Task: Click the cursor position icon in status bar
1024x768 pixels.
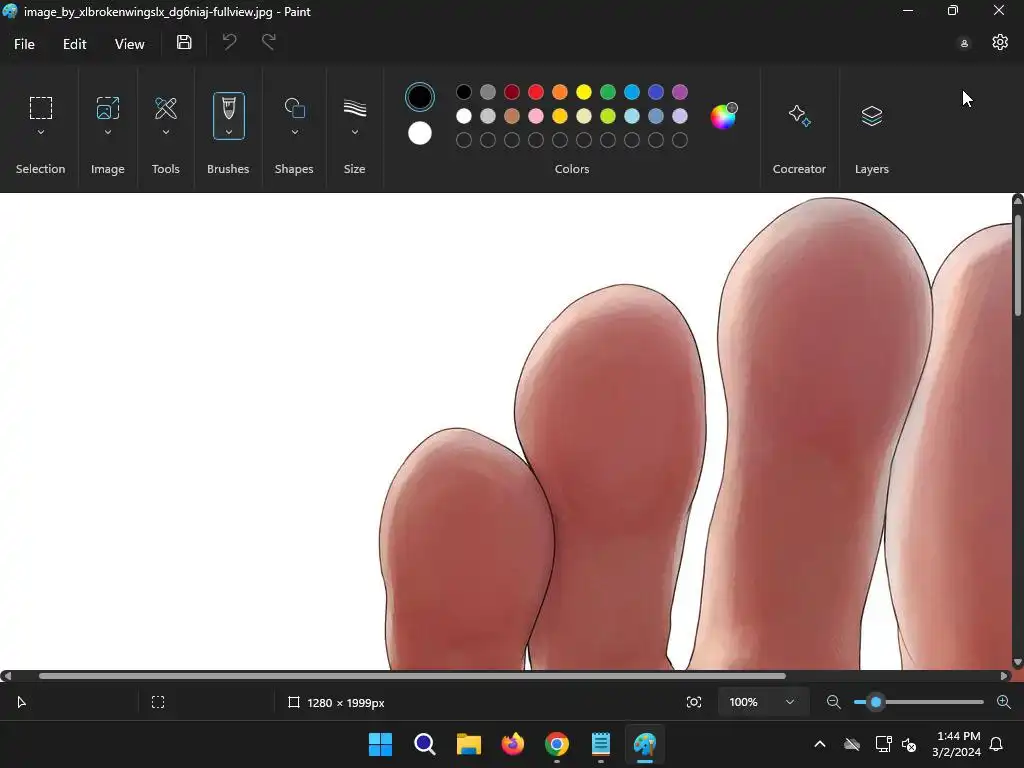Action: [22, 702]
